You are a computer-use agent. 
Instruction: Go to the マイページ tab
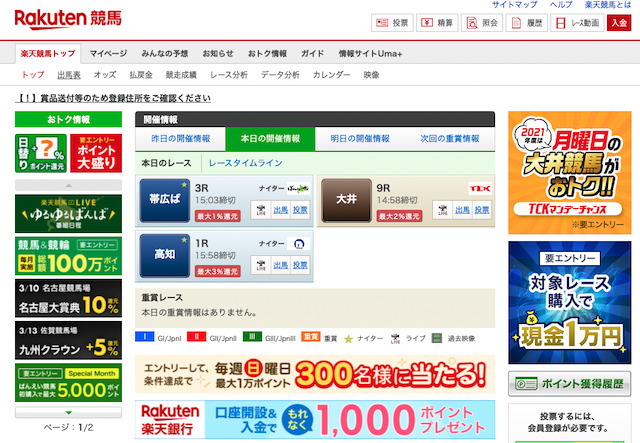(108, 53)
